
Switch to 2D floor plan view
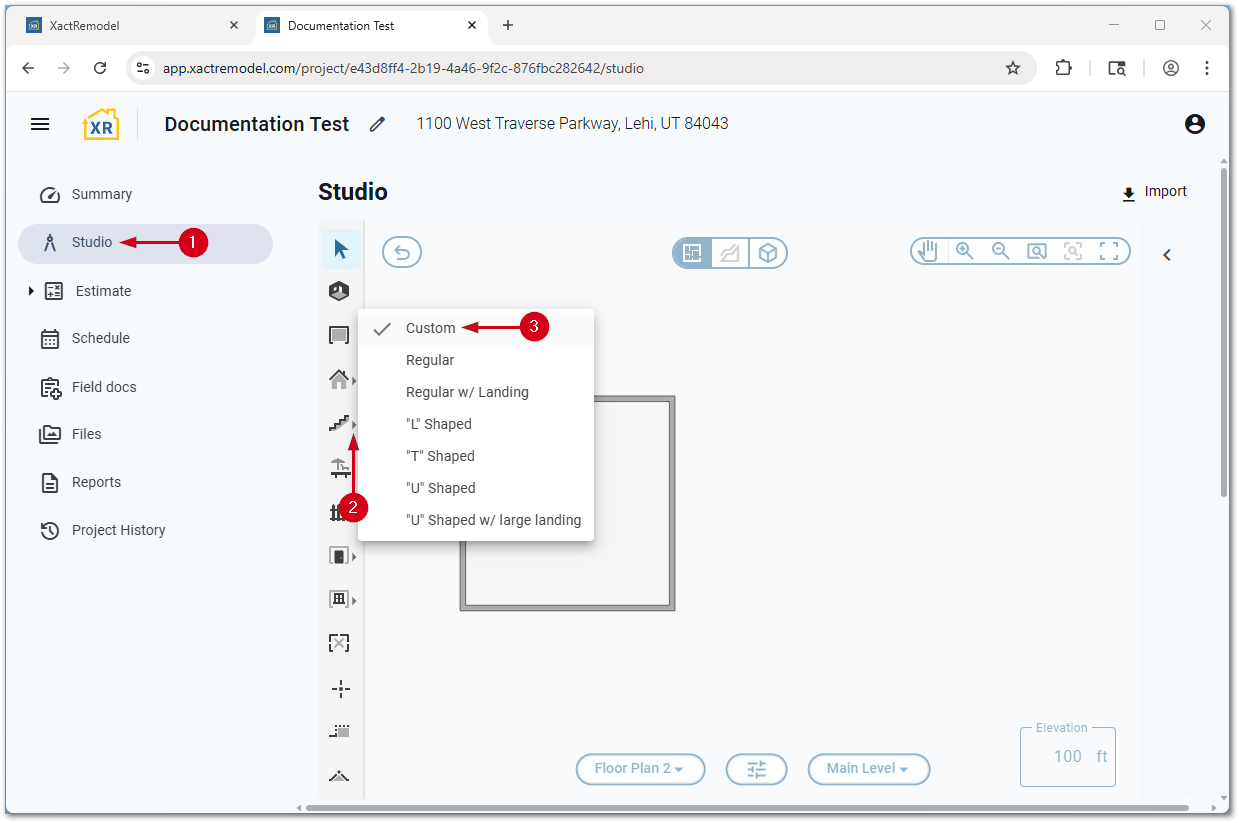tap(692, 253)
